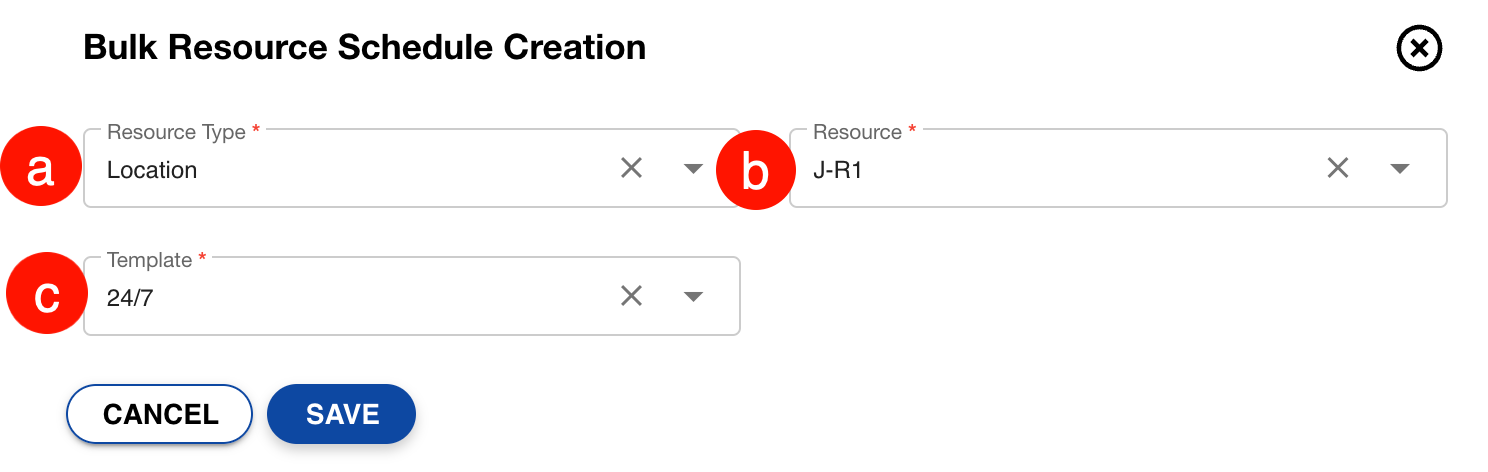Close the Bulk Resource Schedule Creation dialog

pos(1419,49)
